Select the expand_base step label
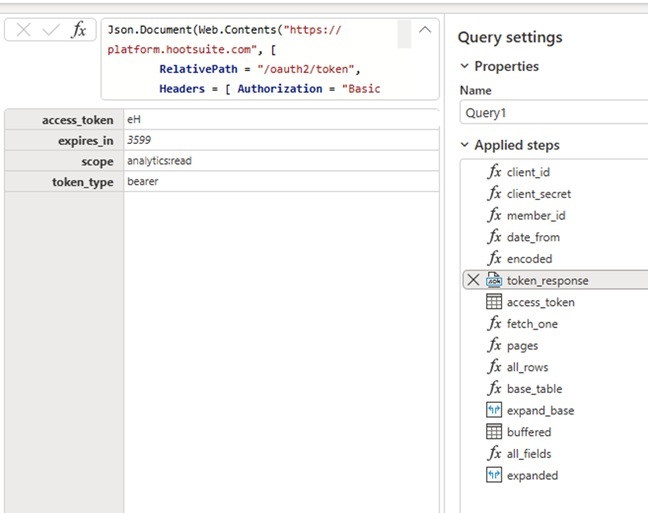 point(541,410)
